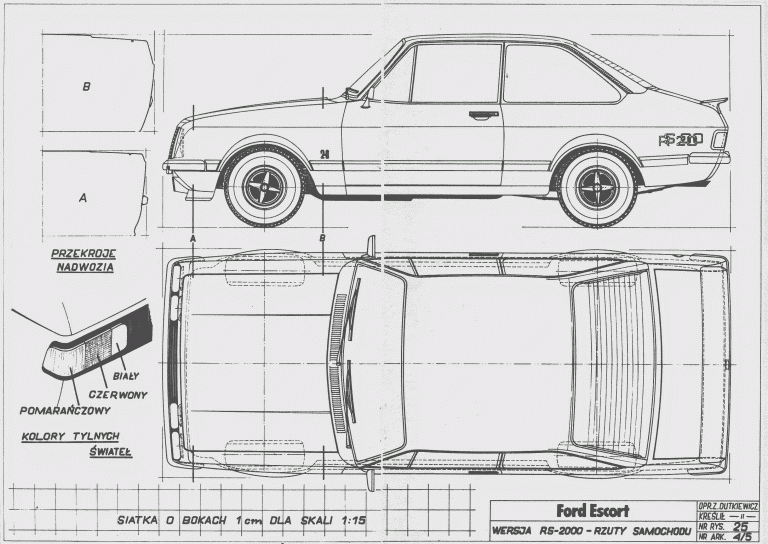The width and height of the screenshot is (768, 544).
Task: Click the roof panel in the top view
Action: (x=487, y=364)
